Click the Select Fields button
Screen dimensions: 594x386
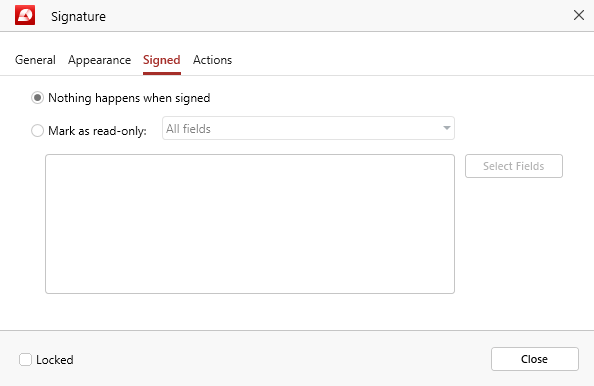tap(514, 166)
